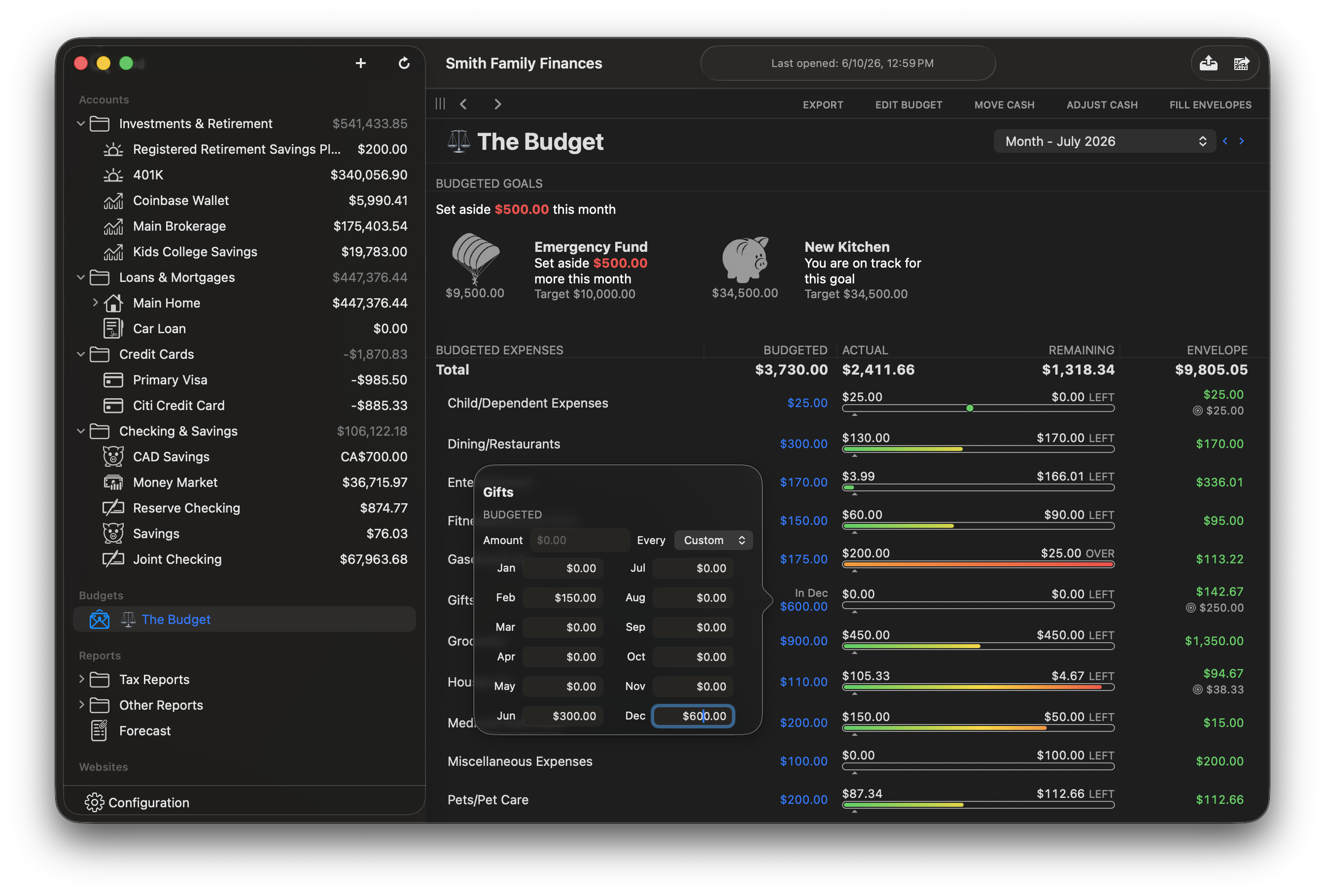Open the Main Home house icon account
Viewport: 1325px width, 896px height.
(x=113, y=303)
